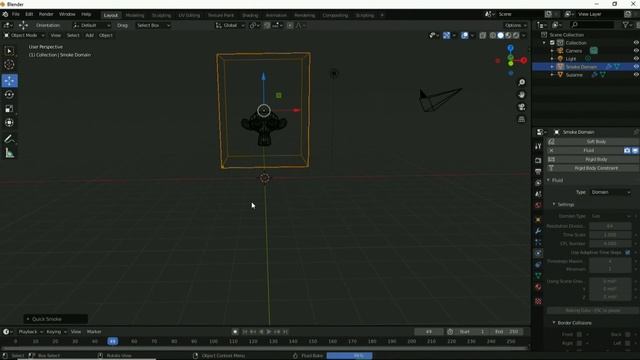
Task: Activate the Move tool
Action: [x=9, y=81]
